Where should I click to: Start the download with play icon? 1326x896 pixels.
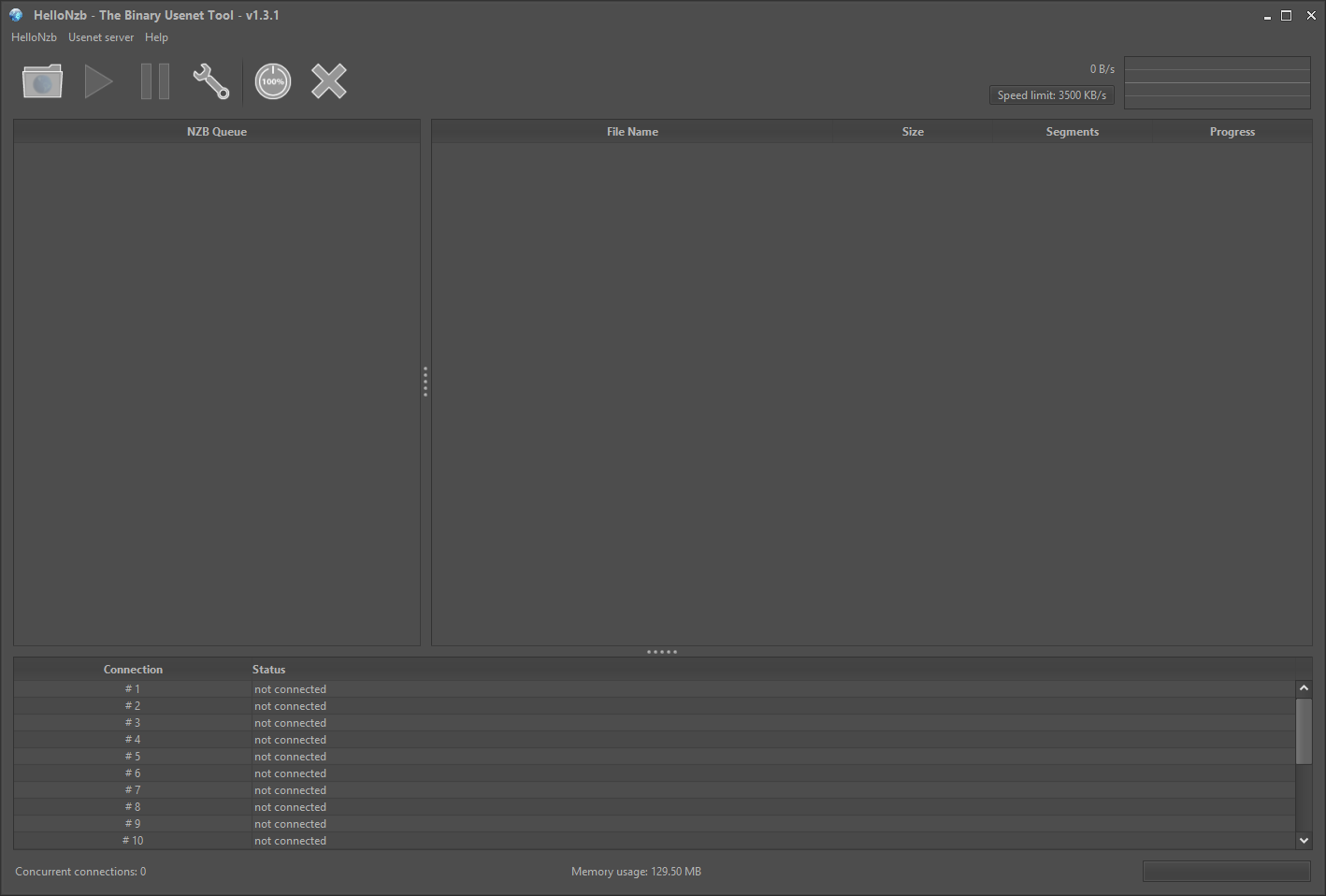(98, 81)
